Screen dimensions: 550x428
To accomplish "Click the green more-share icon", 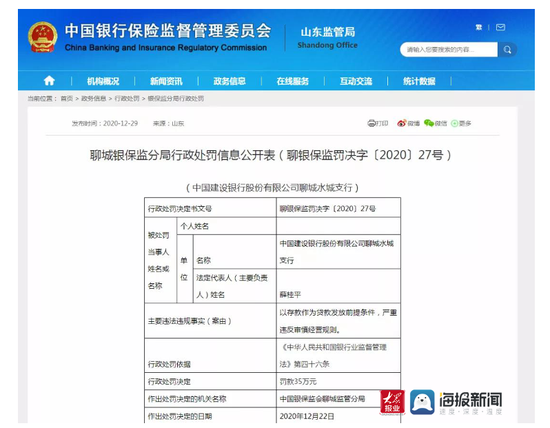I will coord(455,123).
